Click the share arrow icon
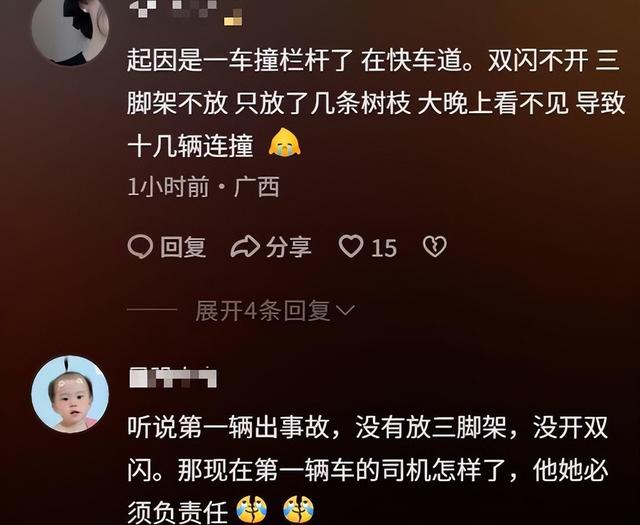Image resolution: width=640 pixels, height=525 pixels. (x=245, y=247)
